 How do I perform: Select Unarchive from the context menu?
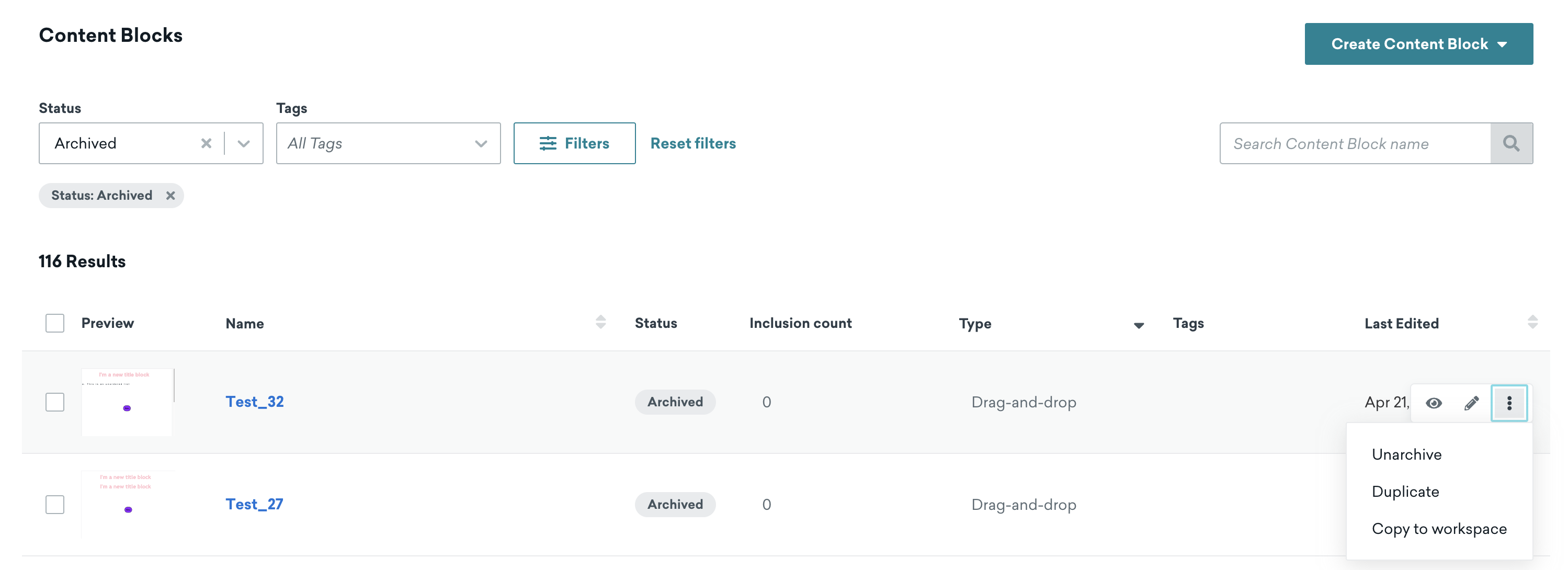[x=1406, y=454]
